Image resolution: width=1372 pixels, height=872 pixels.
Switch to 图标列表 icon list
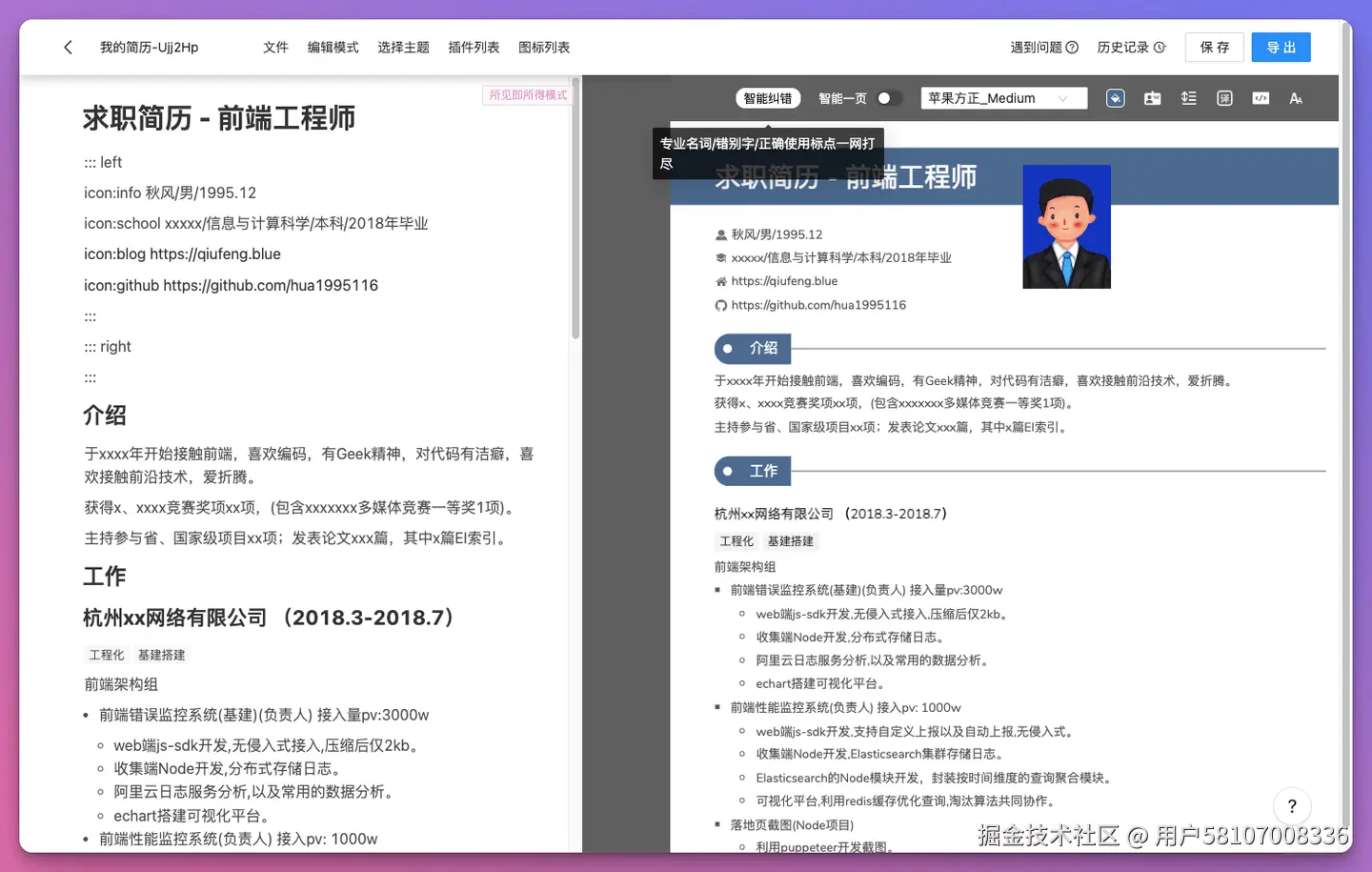click(x=544, y=47)
